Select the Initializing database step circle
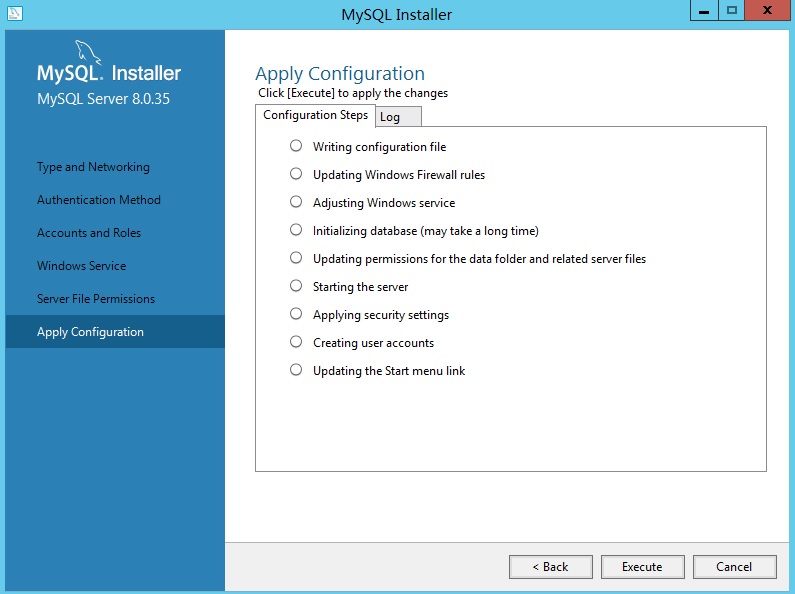 click(x=296, y=230)
